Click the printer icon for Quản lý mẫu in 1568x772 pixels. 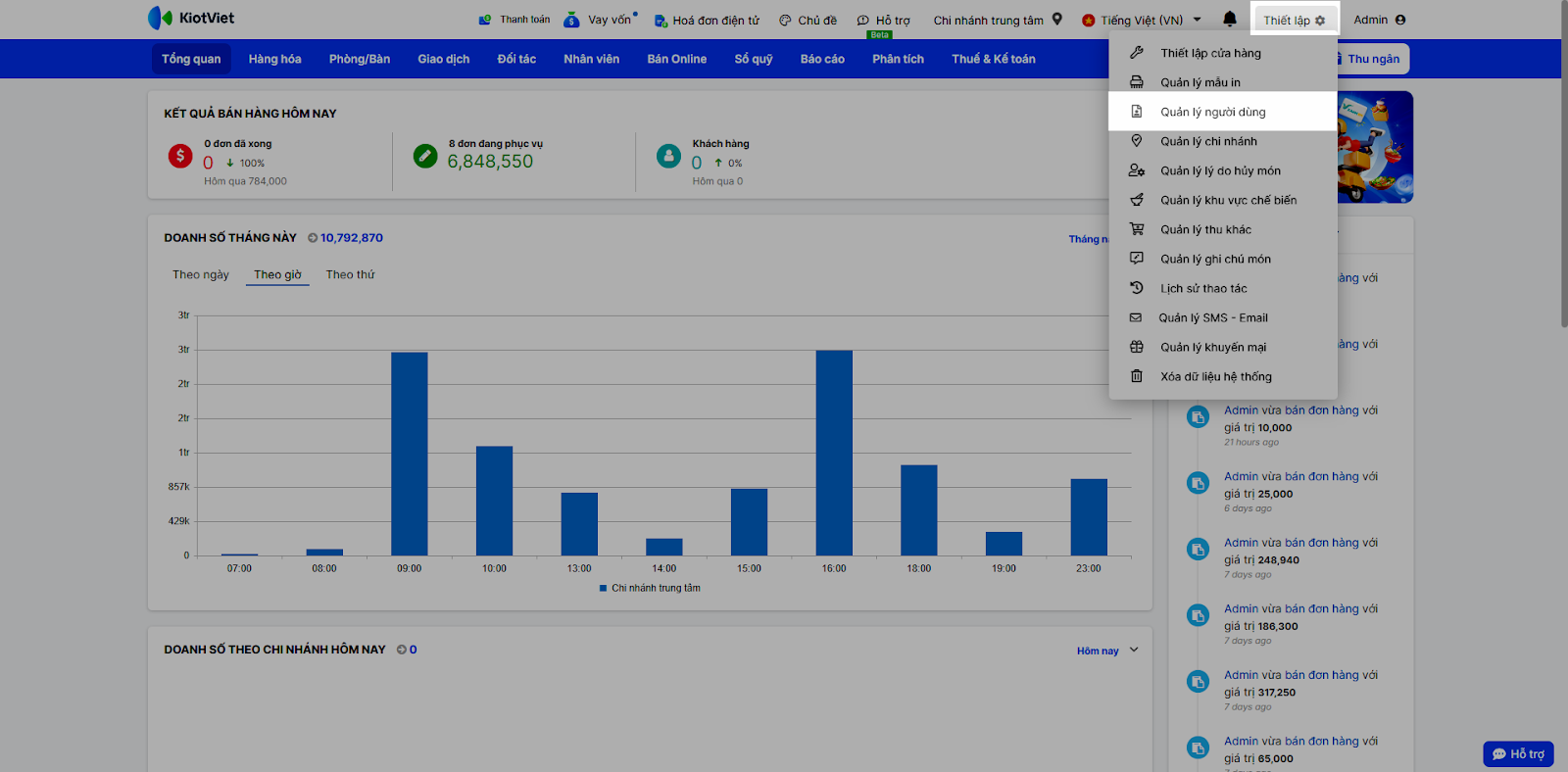(1137, 82)
